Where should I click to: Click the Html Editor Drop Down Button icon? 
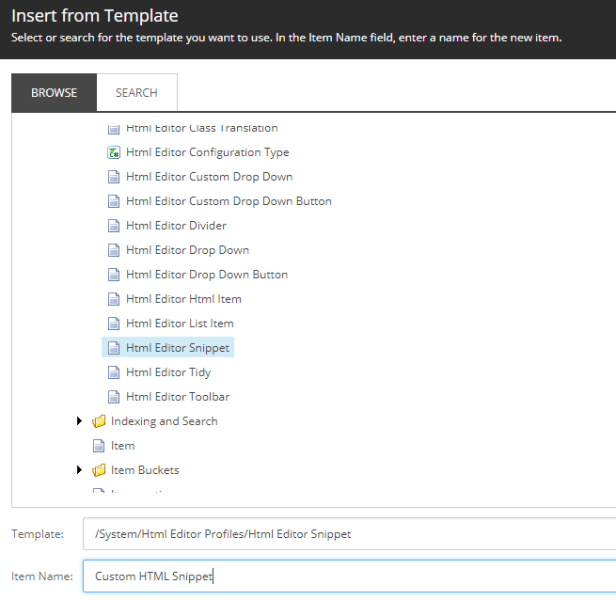(114, 274)
